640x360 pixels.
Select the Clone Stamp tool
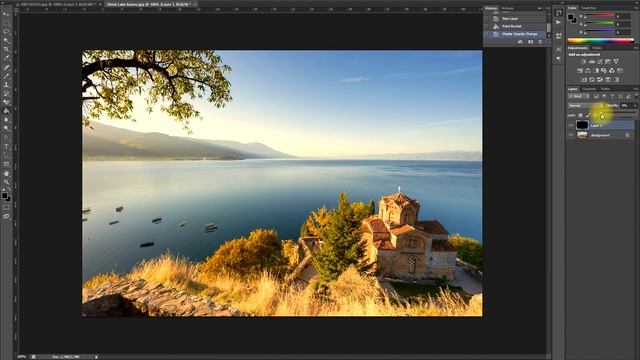click(6, 84)
